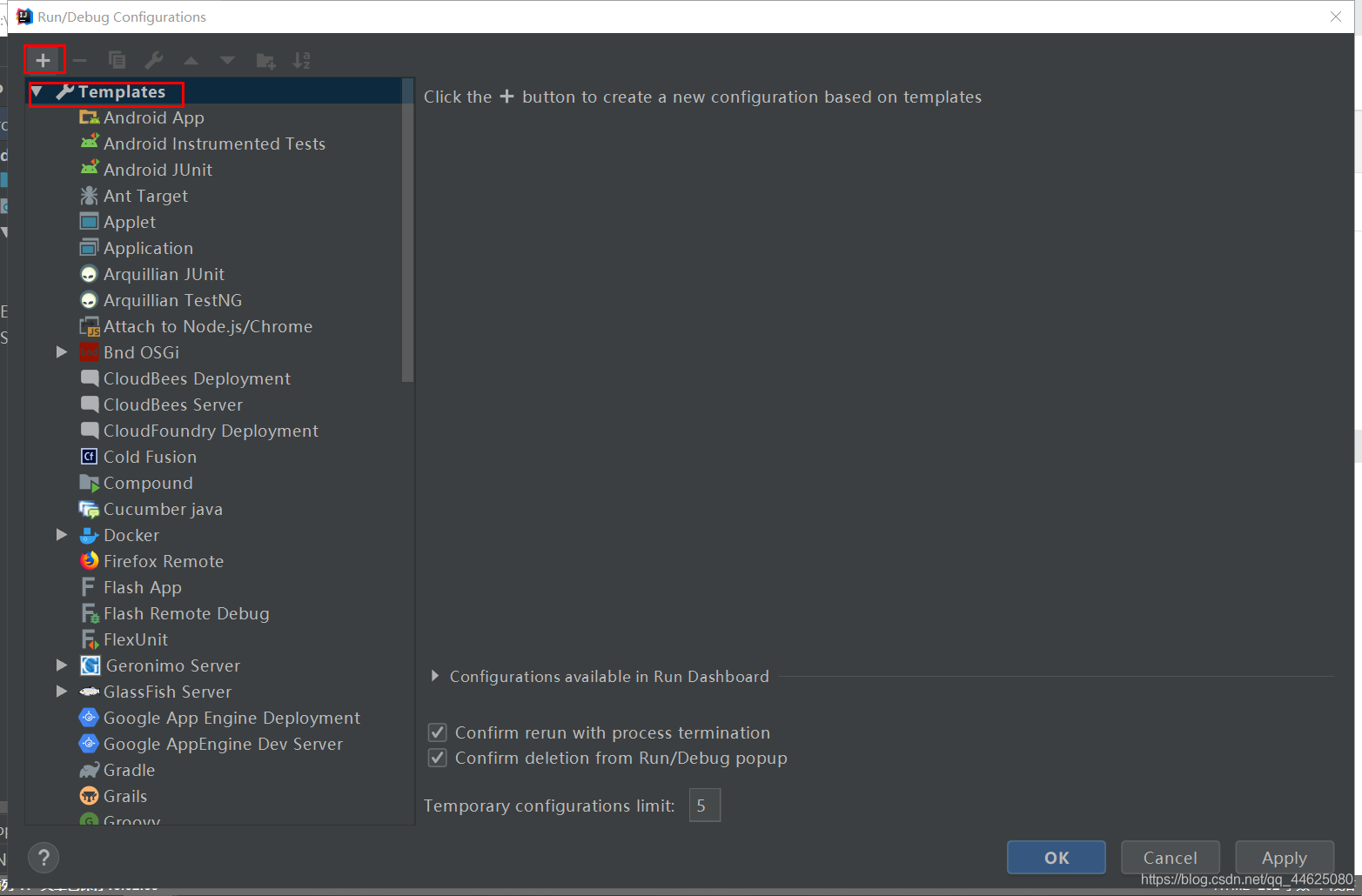Click the copy configuration icon
Screen dimensions: 1362x896
pyautogui.click(x=117, y=60)
